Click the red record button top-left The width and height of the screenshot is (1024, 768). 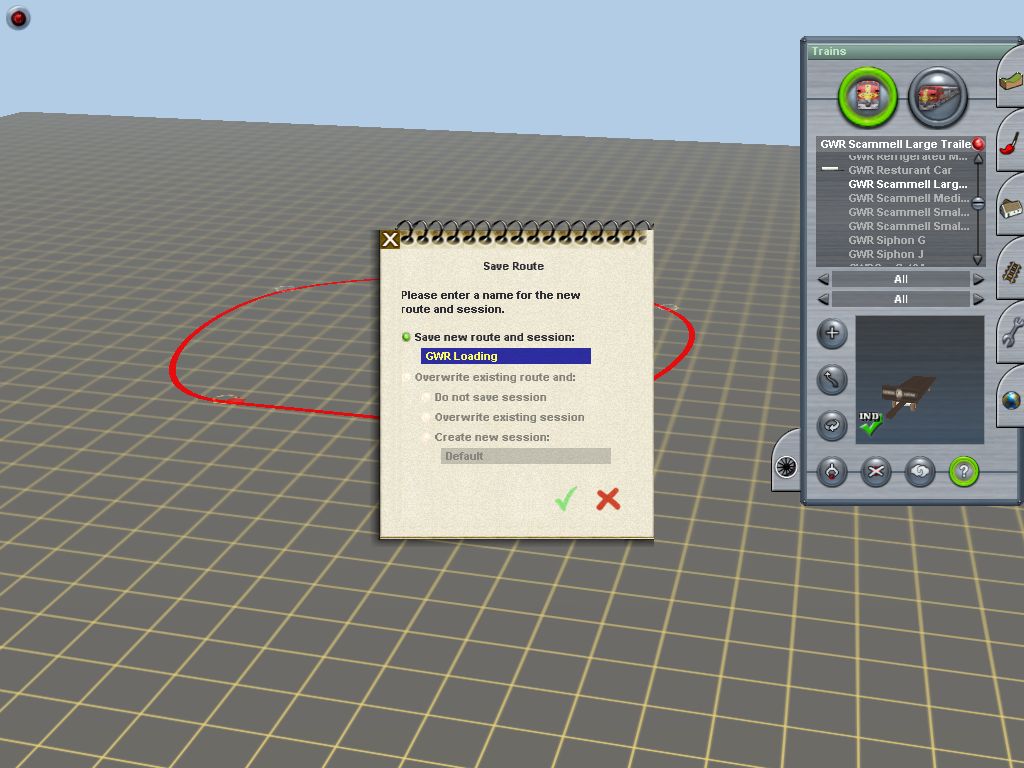(x=18, y=18)
